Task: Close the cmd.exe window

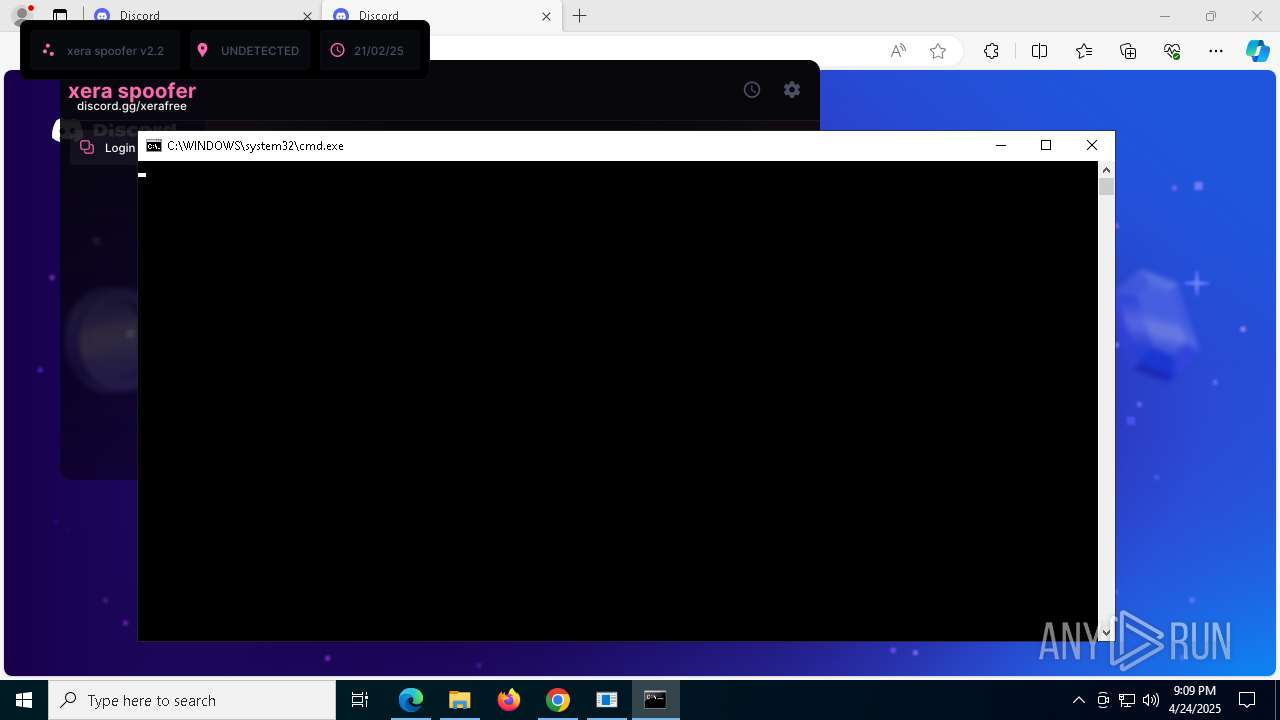Action: point(1092,146)
